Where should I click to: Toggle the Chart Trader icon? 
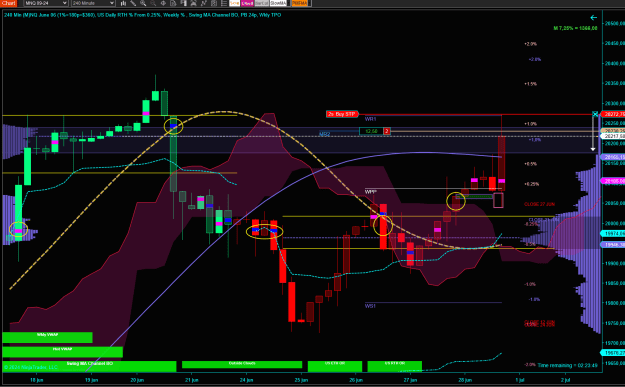pyautogui.click(x=183, y=3)
